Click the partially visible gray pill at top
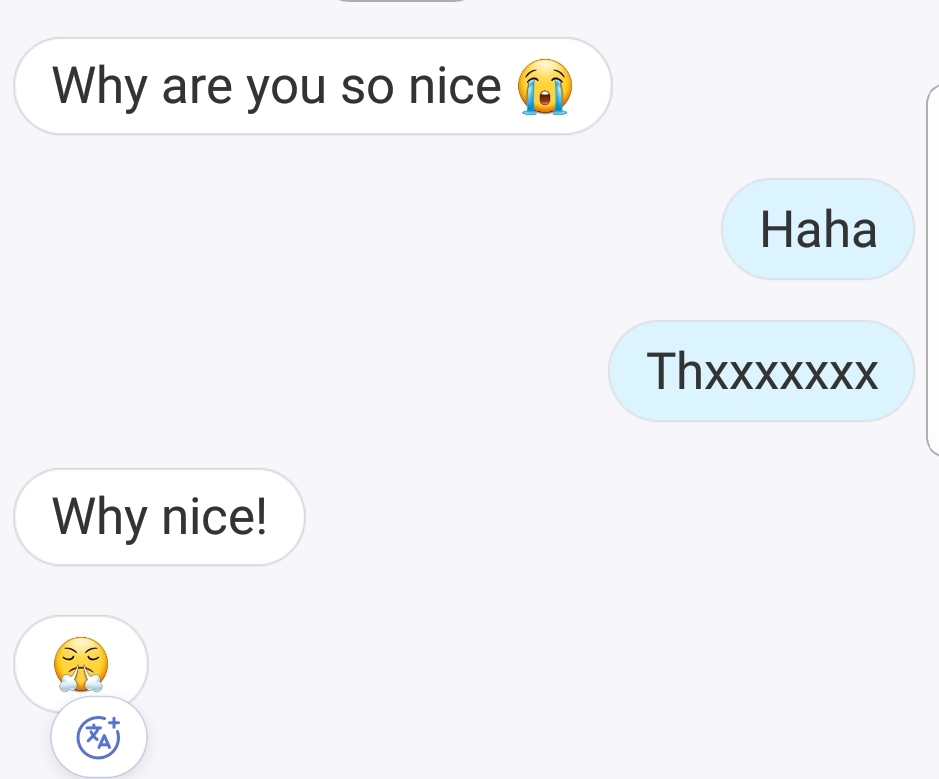 point(400,2)
